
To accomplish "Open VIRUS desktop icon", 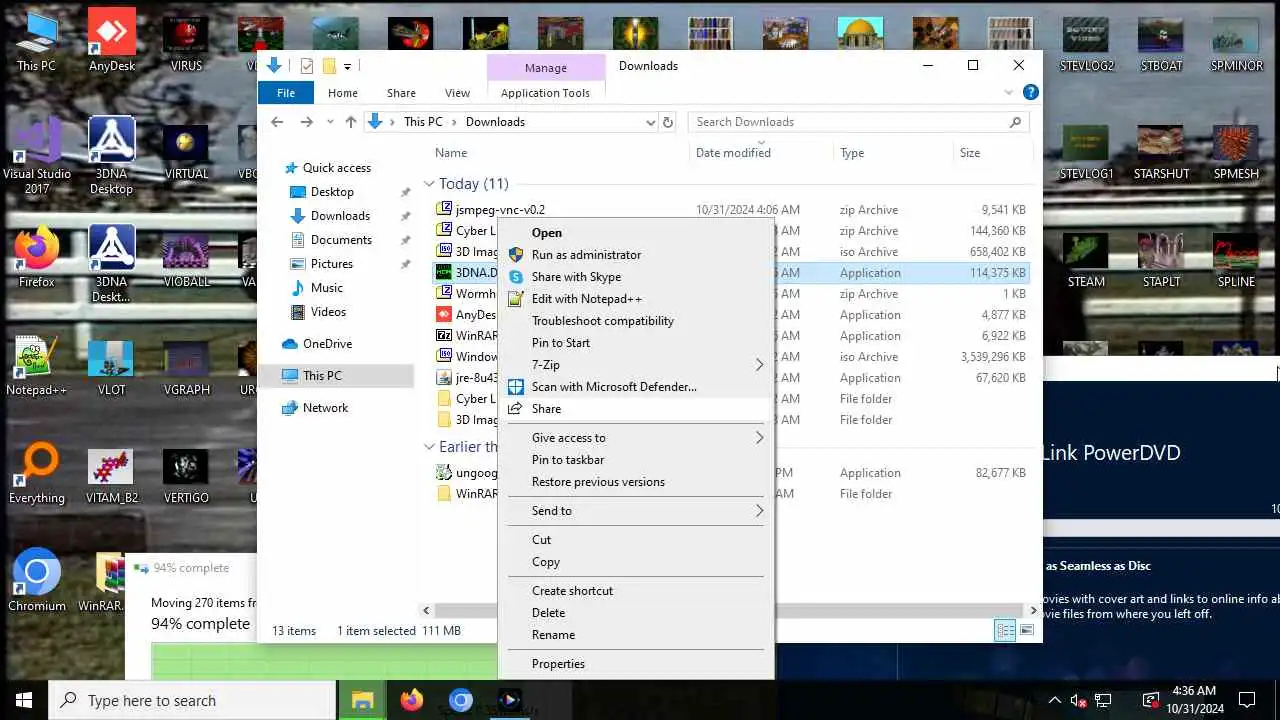I will pos(186,41).
